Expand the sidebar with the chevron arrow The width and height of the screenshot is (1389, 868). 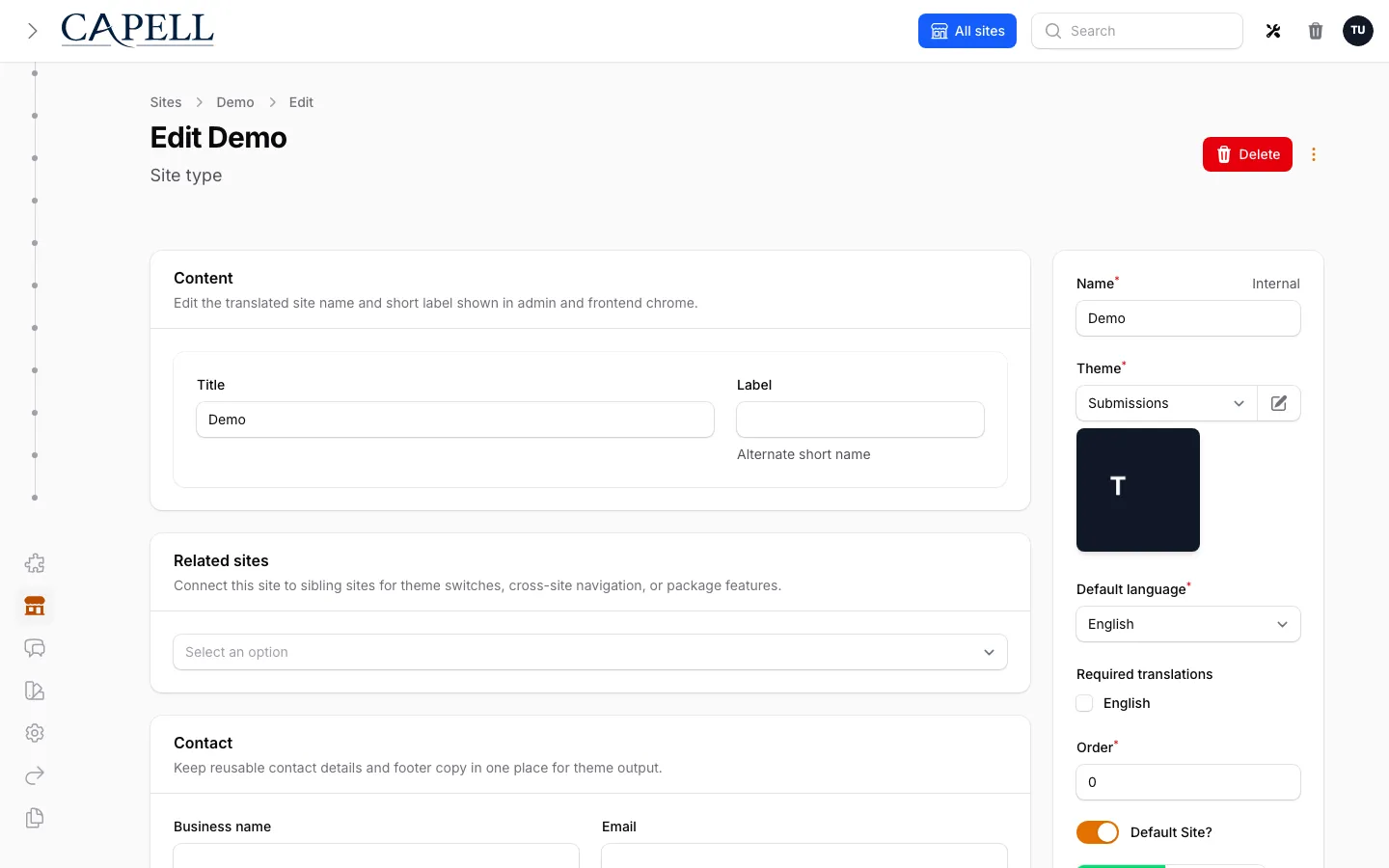point(33,31)
